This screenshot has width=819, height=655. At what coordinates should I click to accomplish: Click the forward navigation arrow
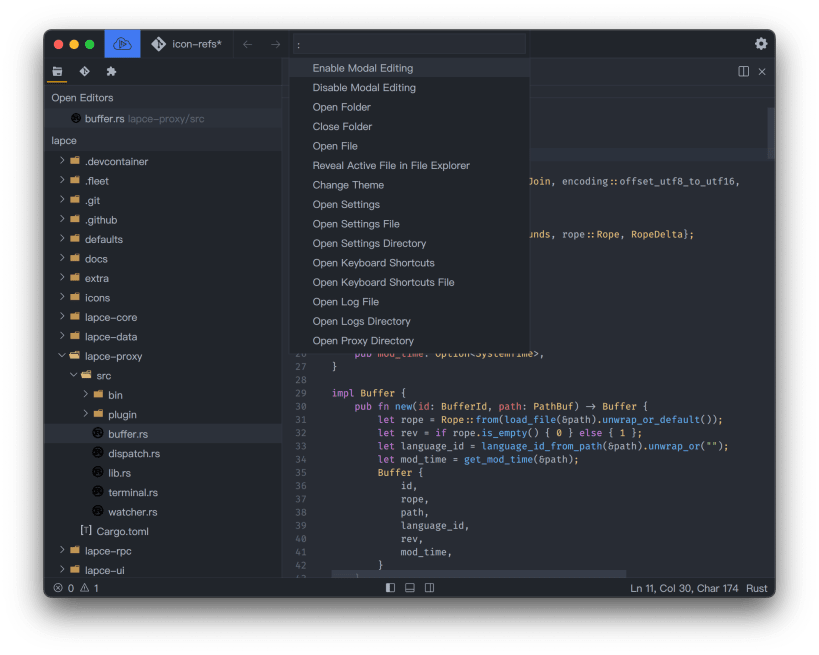(x=273, y=44)
